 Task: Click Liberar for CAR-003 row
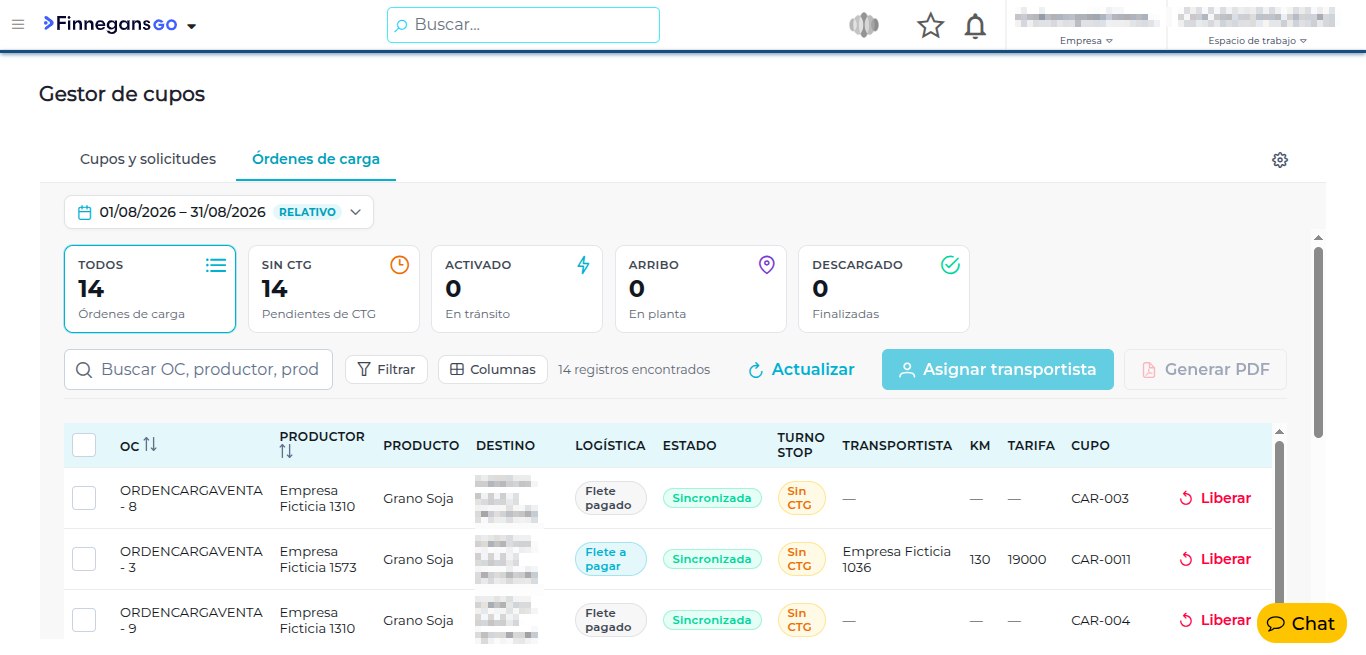click(x=1215, y=498)
